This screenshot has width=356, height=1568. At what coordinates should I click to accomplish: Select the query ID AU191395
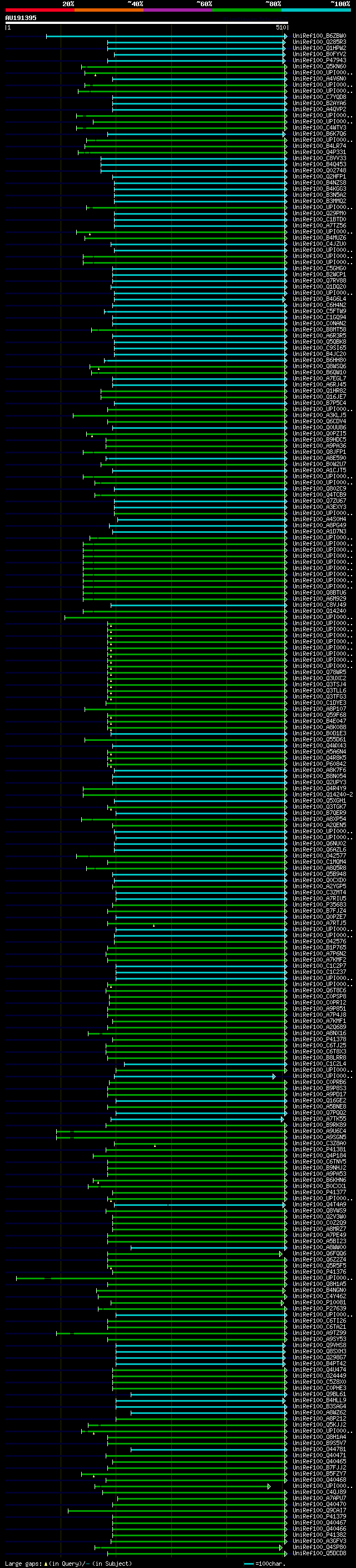click(x=21, y=18)
